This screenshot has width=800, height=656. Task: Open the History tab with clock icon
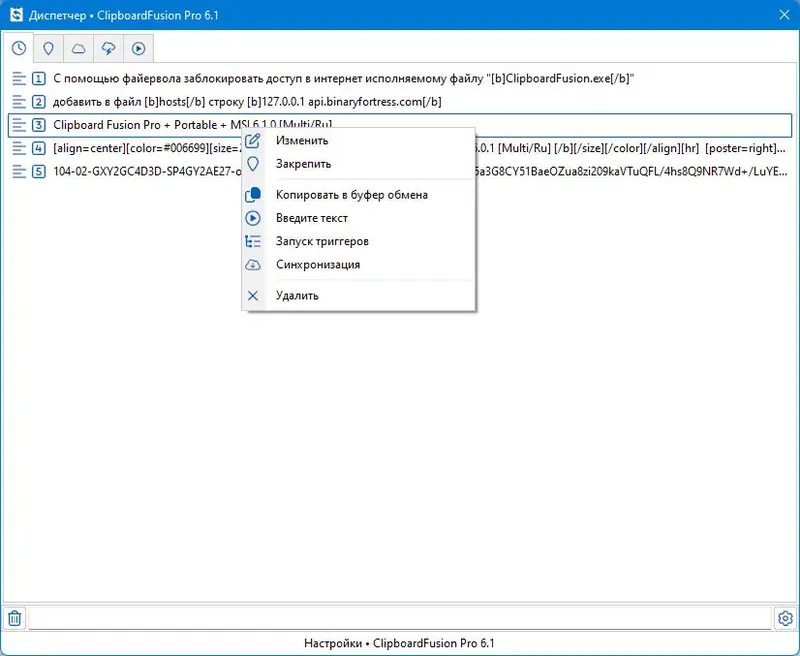click(x=19, y=48)
